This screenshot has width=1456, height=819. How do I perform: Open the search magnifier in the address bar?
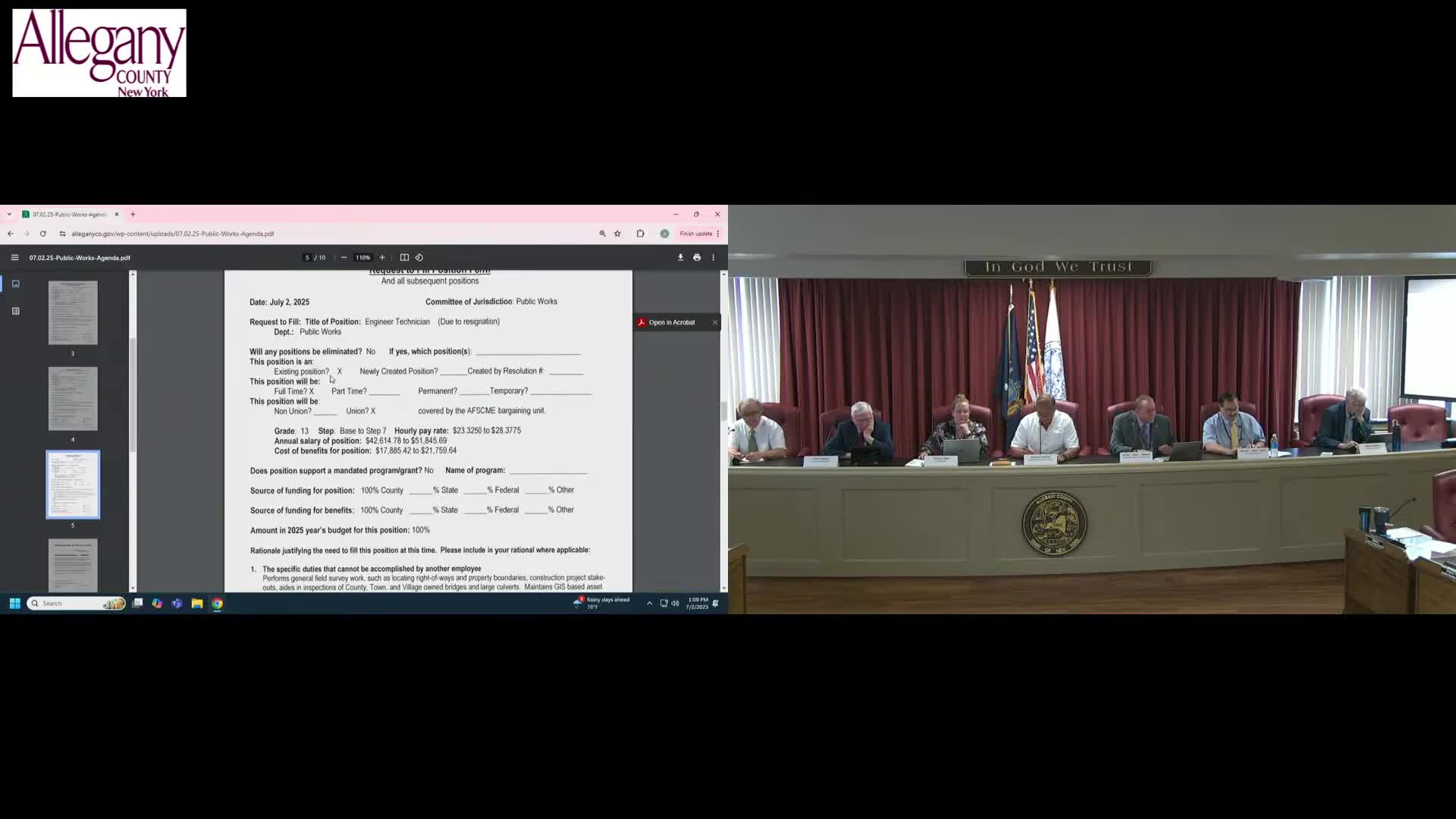(x=602, y=234)
